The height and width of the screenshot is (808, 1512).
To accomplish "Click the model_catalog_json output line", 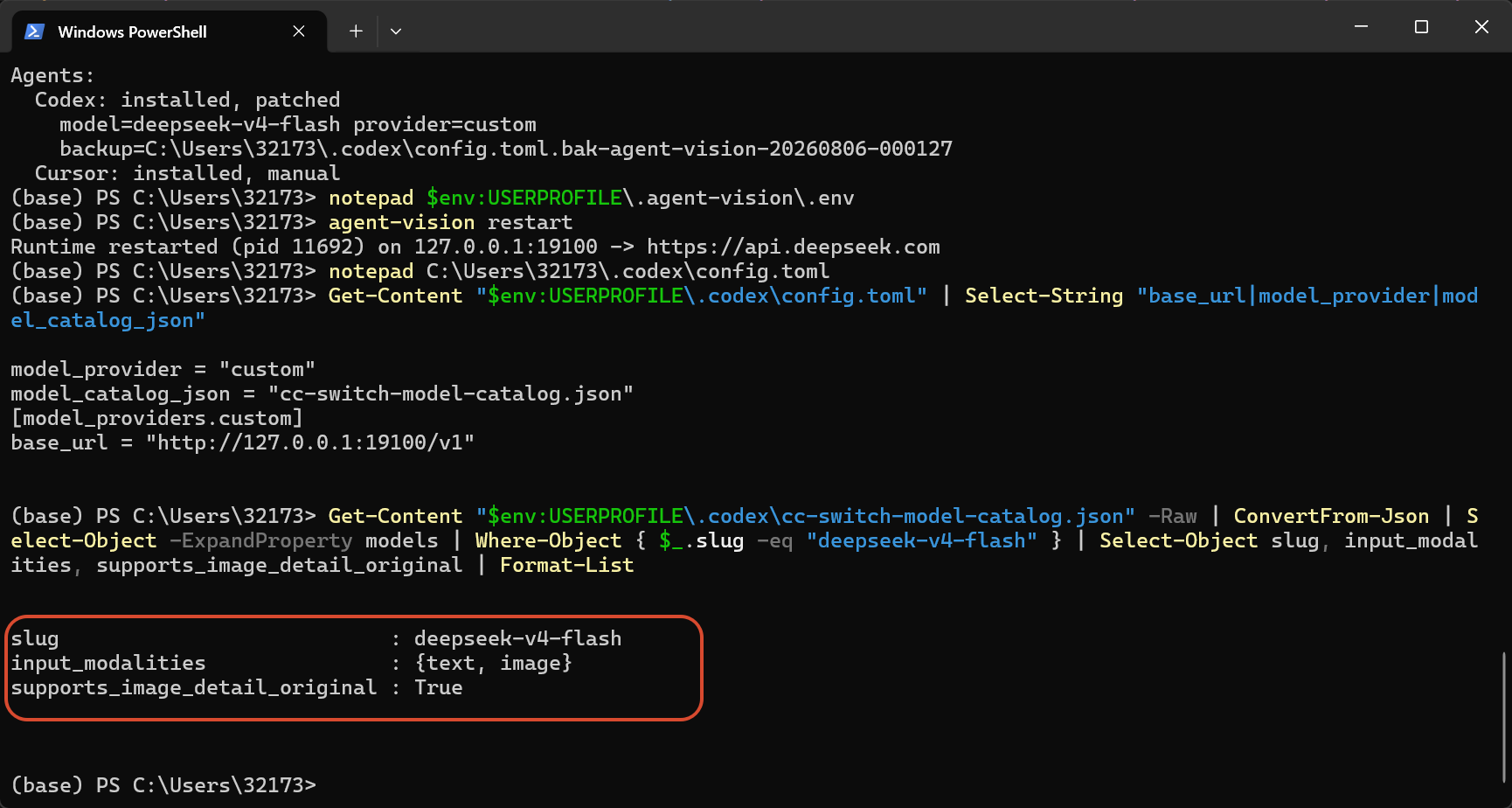I will [322, 394].
